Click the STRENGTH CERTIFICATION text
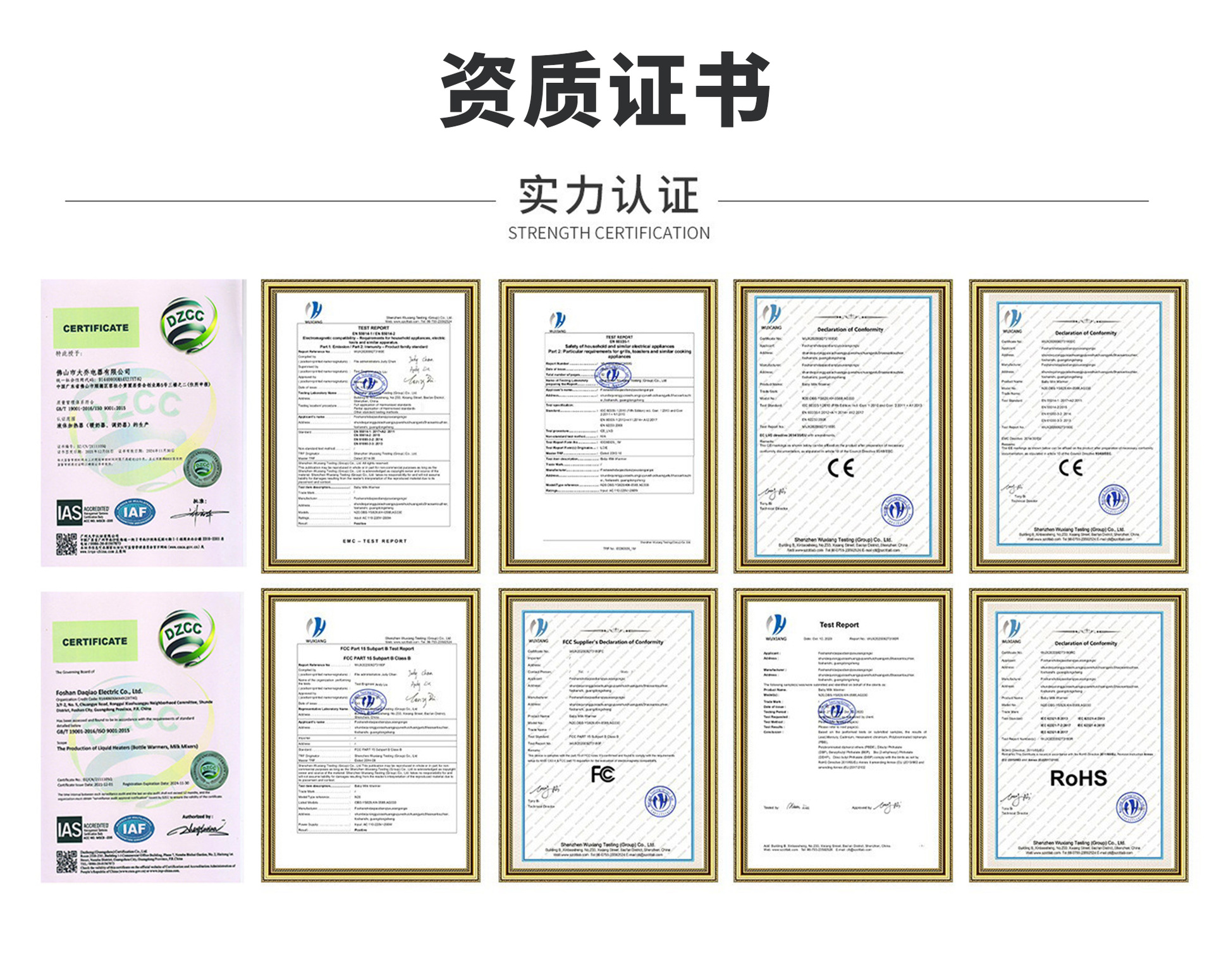 (608, 233)
